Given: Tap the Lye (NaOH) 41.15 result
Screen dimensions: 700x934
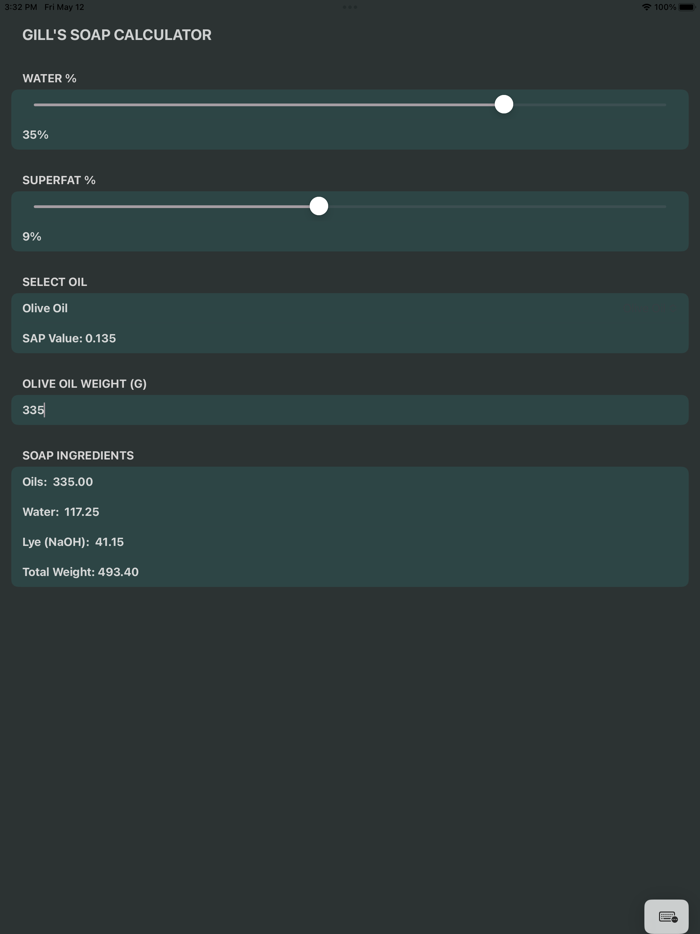Looking at the screenshot, I should click(x=73, y=542).
